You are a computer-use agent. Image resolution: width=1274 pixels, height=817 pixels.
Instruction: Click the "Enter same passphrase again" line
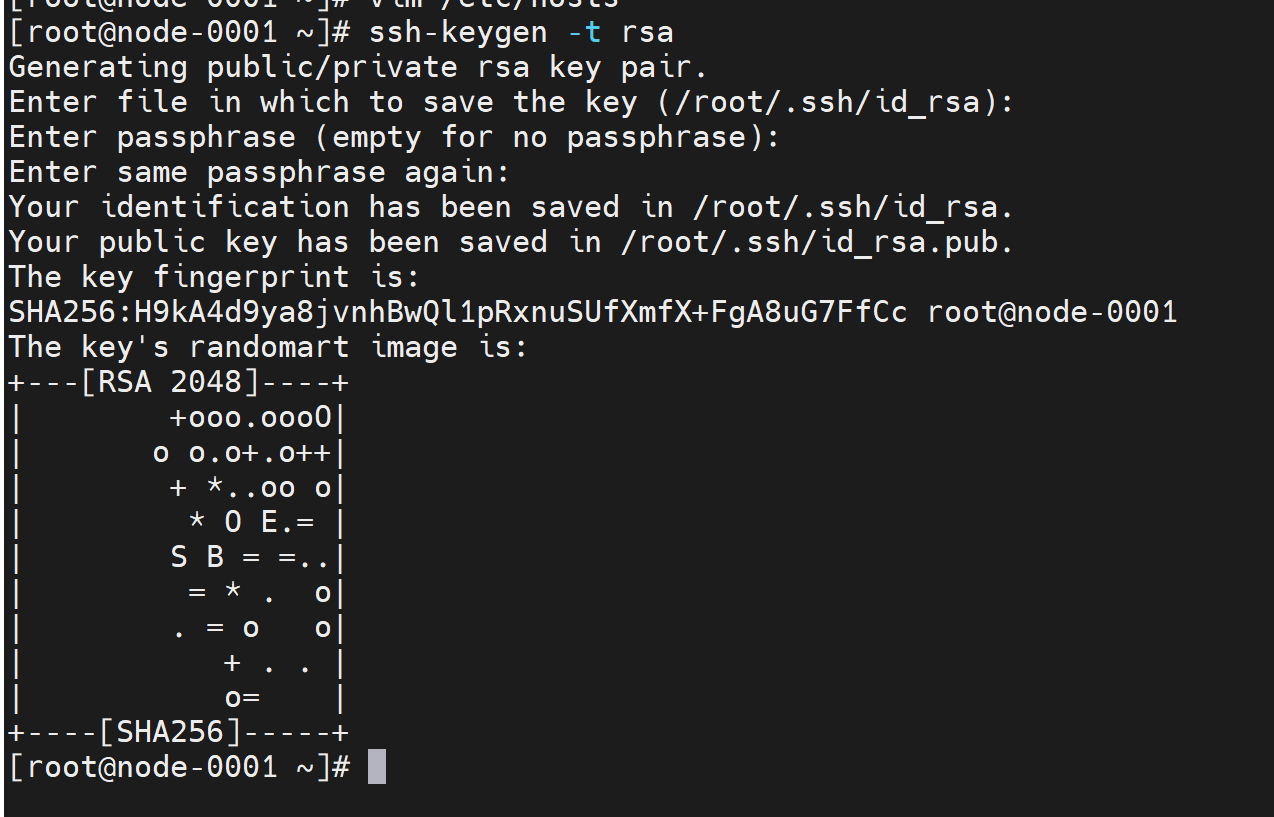tap(260, 172)
